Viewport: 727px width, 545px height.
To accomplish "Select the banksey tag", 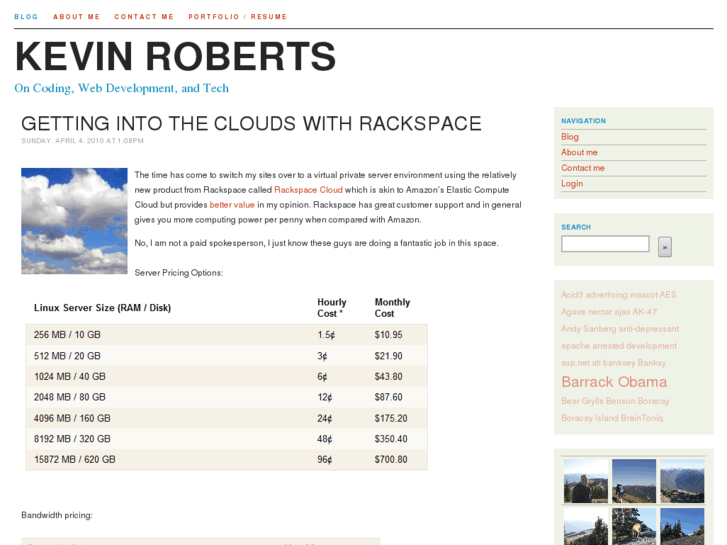I will 619,363.
